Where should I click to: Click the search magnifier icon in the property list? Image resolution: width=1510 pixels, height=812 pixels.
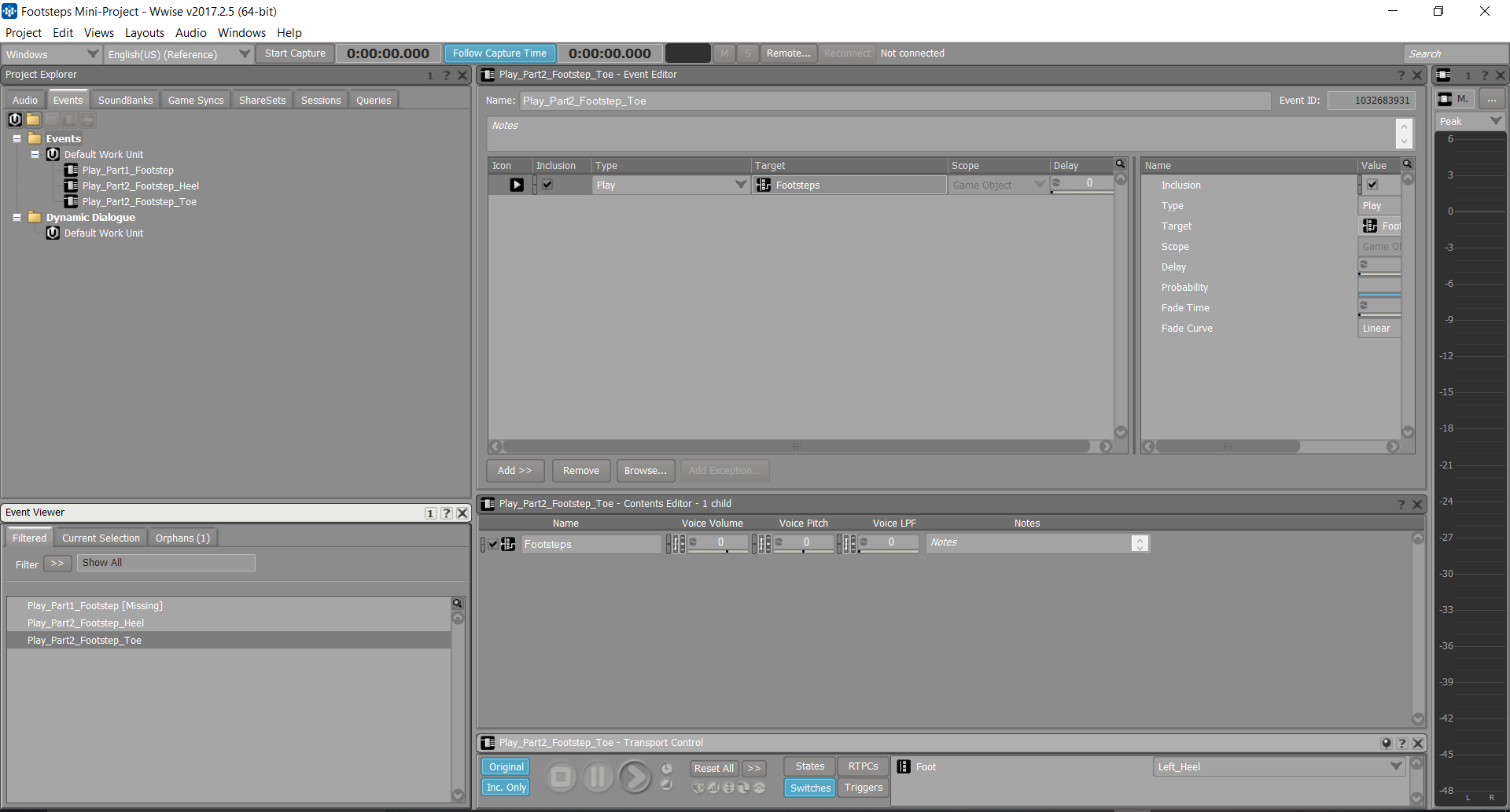coord(1407,164)
